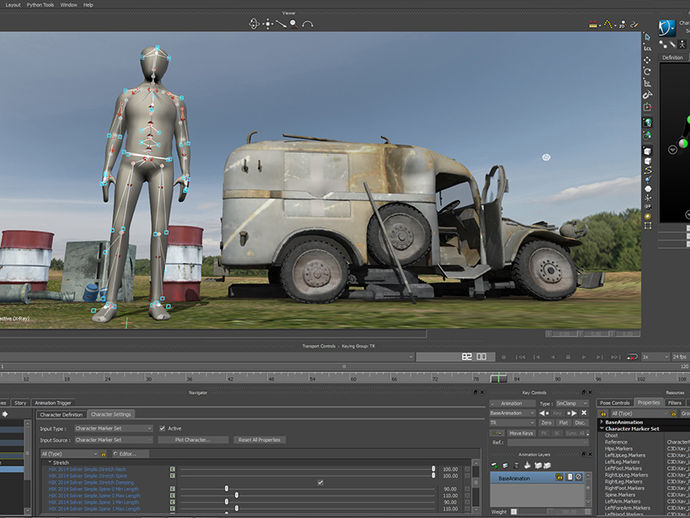690x518 pixels.
Task: Open the Layout menu
Action: coord(13,5)
